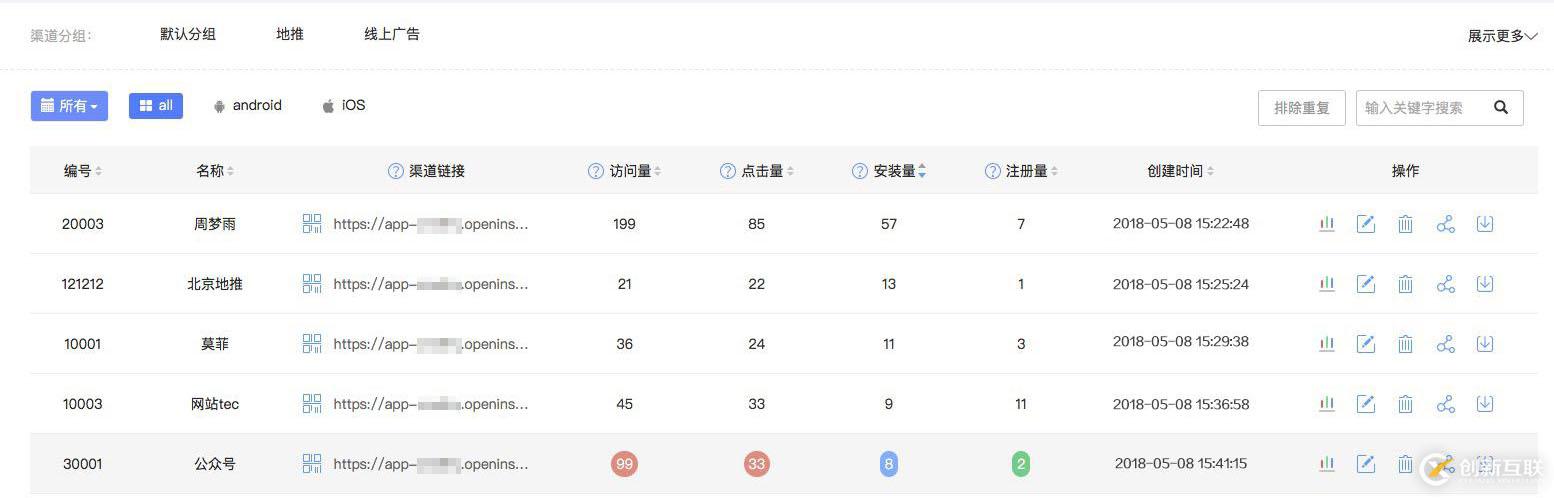The image size is (1554, 498).
Task: Click edit icon for 北京地推 row
Action: [1365, 284]
